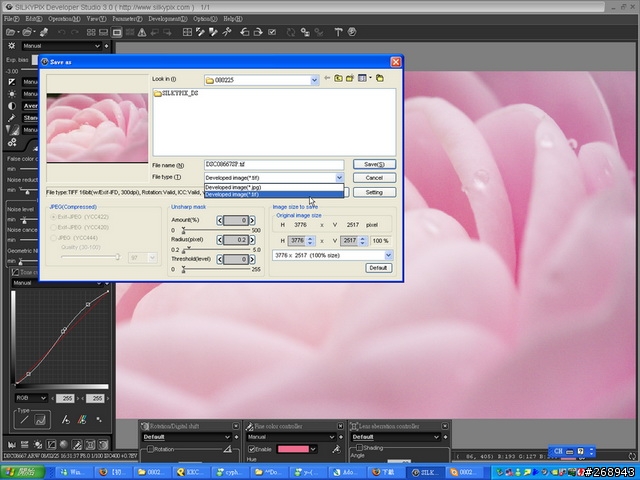This screenshot has height=480, width=640.
Task: Increase Amount(%) value with right arrow
Action: click(x=253, y=220)
